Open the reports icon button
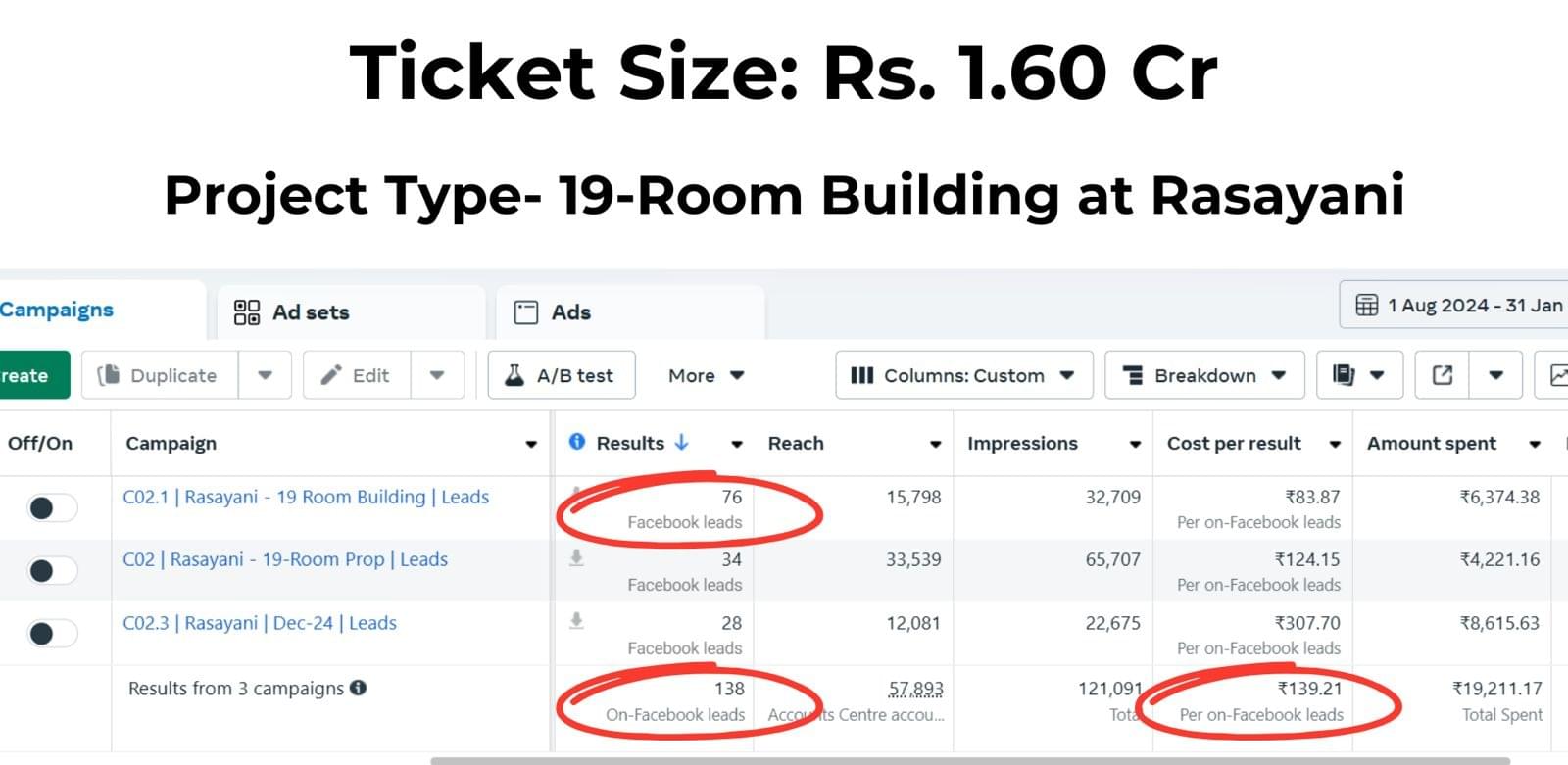 (1345, 375)
